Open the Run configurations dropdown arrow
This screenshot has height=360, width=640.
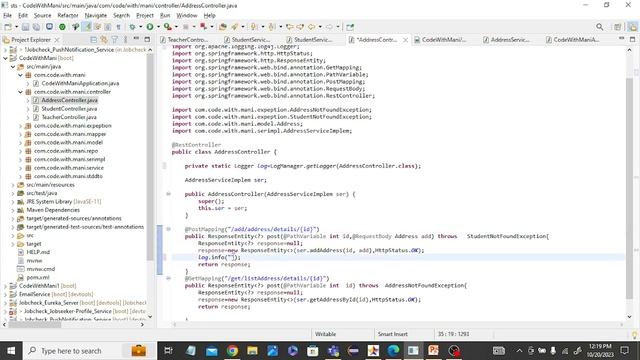[x=158, y=27]
